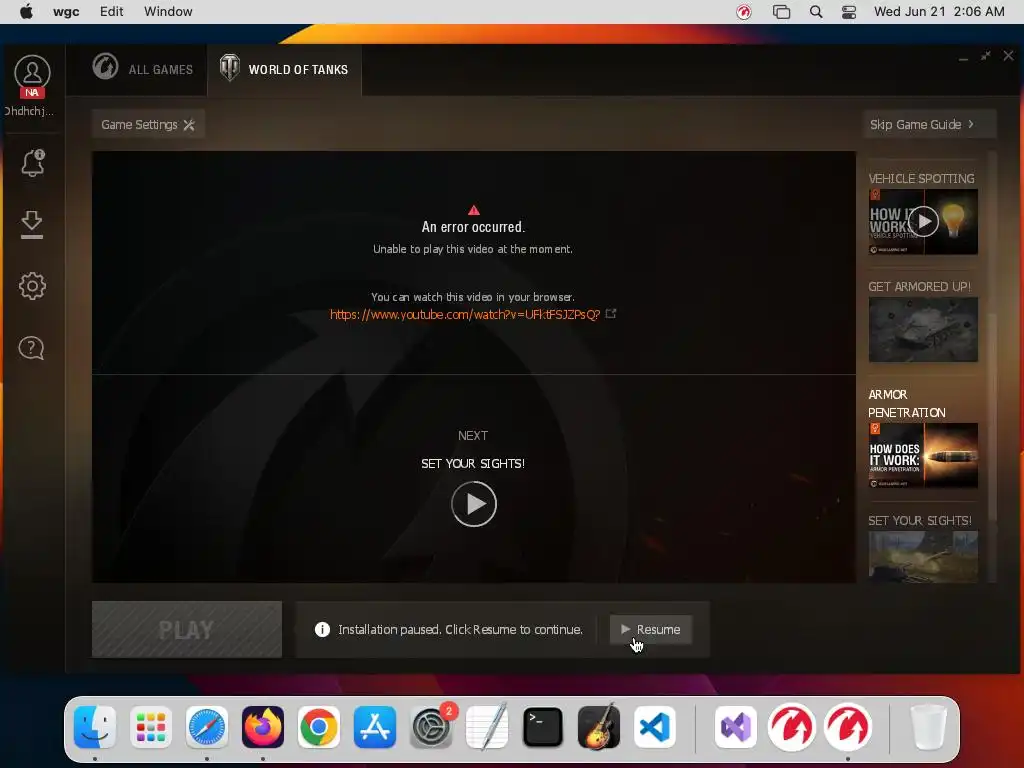Open the user profile avatar icon
Image resolution: width=1024 pixels, height=768 pixels.
click(x=32, y=72)
